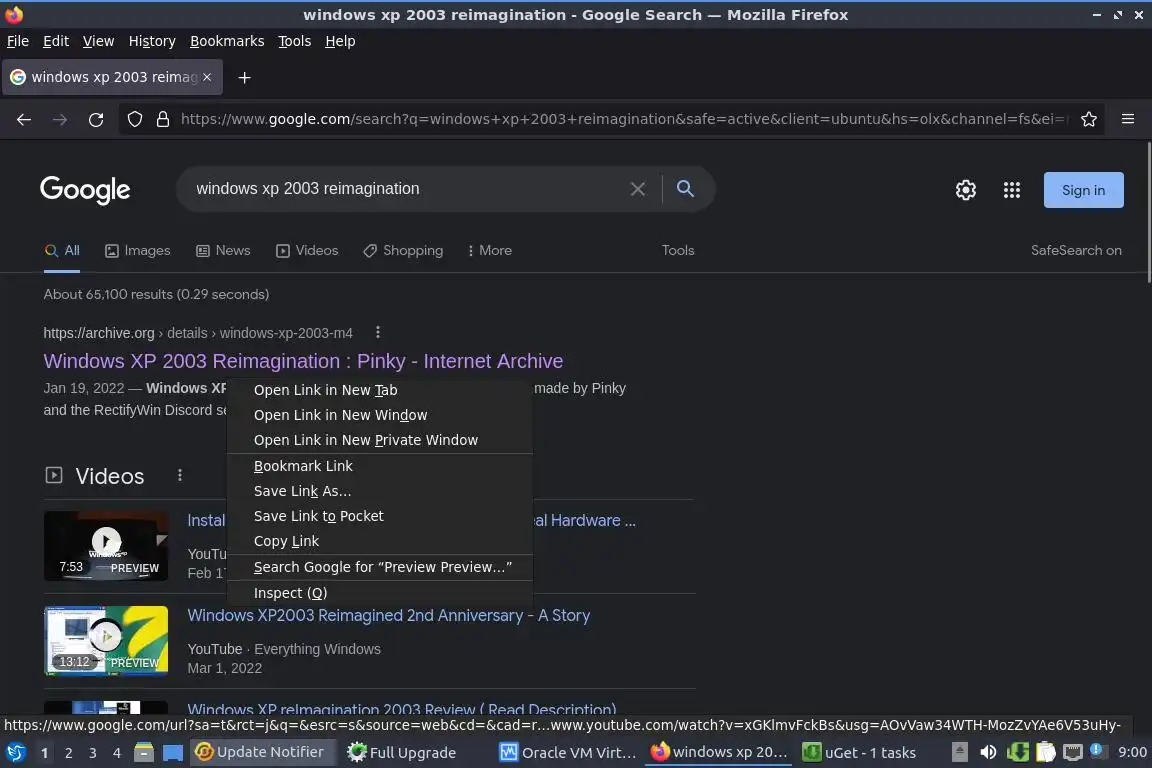
Task: Bookmark this page with the star
Action: 1089,119
